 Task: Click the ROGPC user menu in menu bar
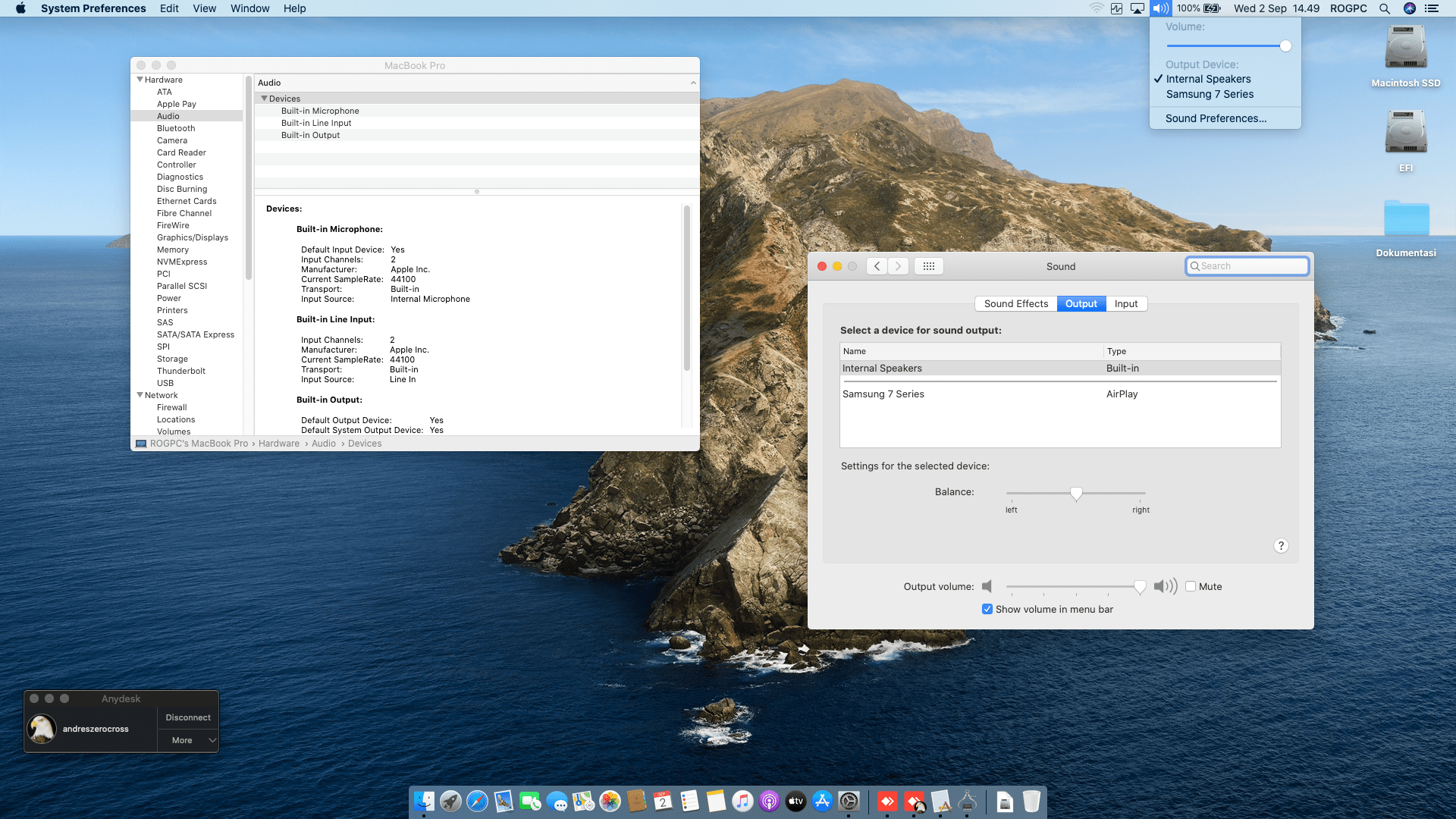coord(1348,8)
